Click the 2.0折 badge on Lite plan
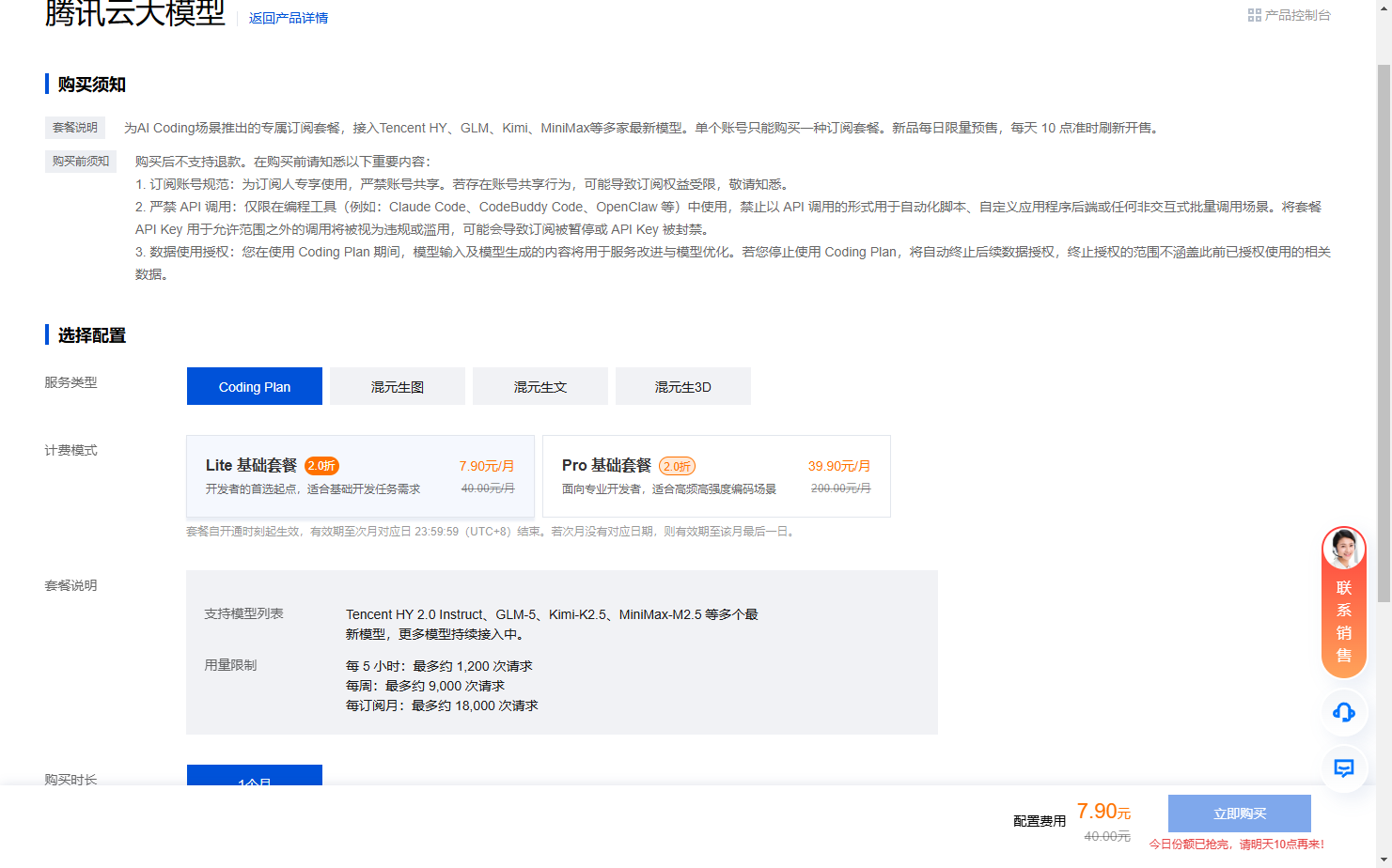The width and height of the screenshot is (1392, 868). (321, 466)
